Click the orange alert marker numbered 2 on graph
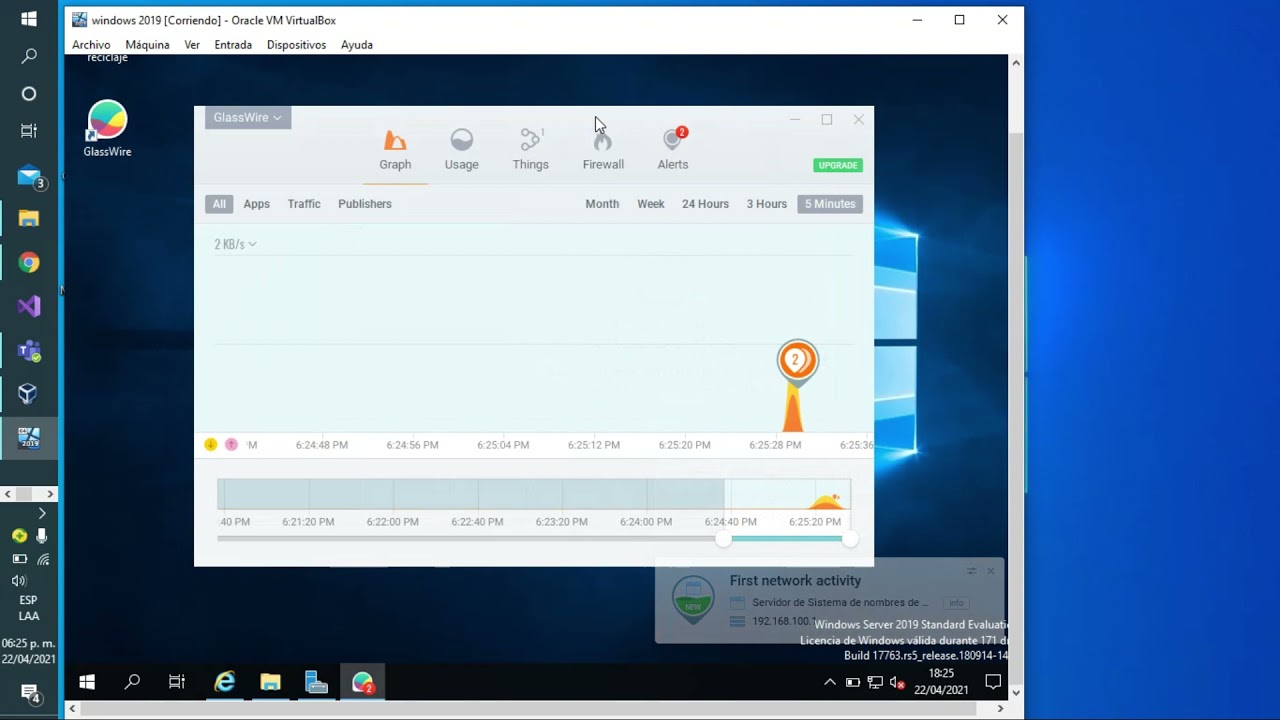 (x=797, y=361)
